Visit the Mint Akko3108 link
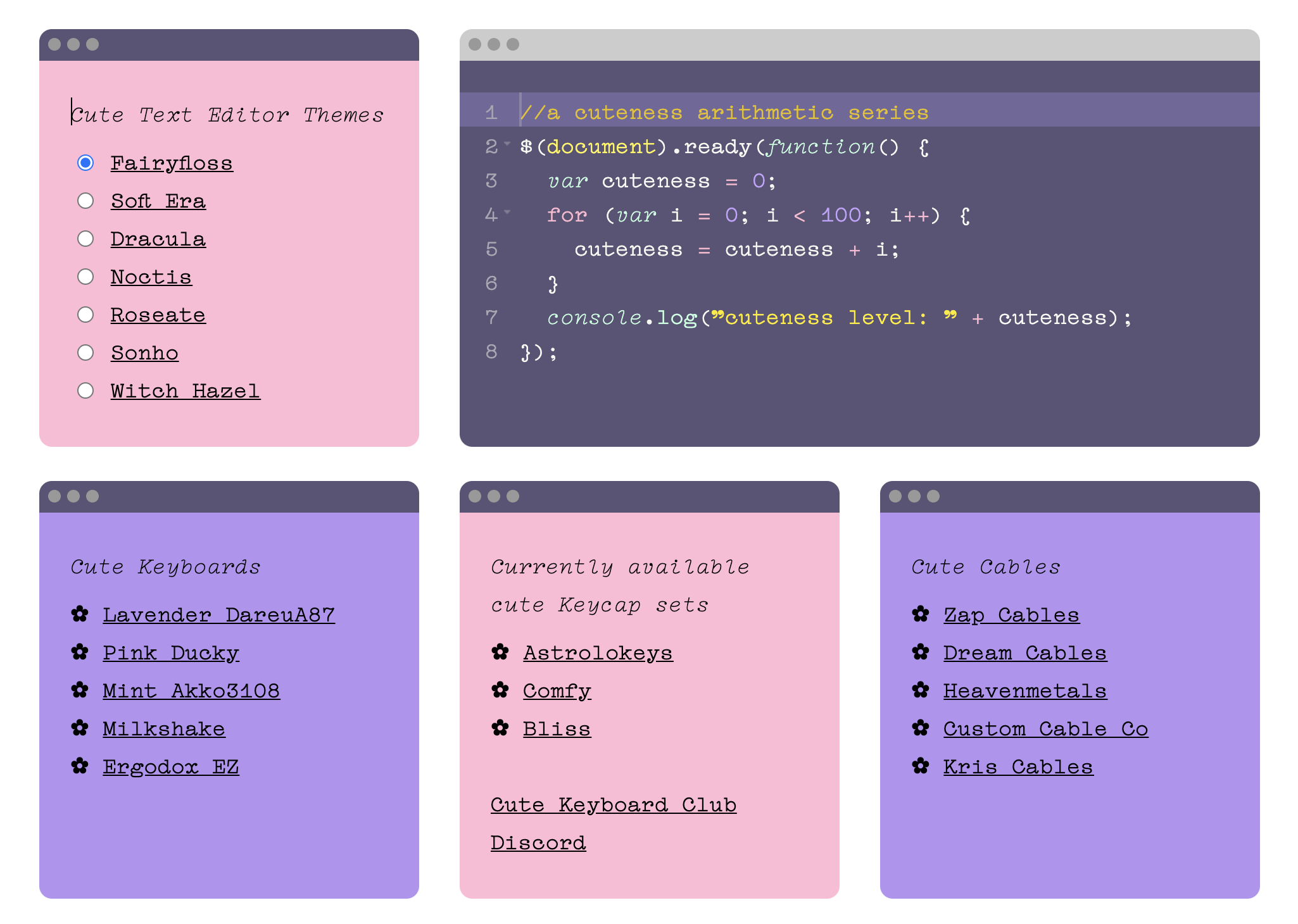The height and width of the screenshot is (924, 1298). point(191,691)
